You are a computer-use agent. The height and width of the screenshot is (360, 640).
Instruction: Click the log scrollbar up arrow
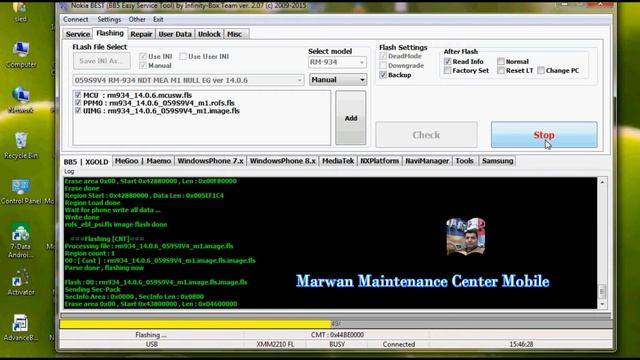[602, 182]
